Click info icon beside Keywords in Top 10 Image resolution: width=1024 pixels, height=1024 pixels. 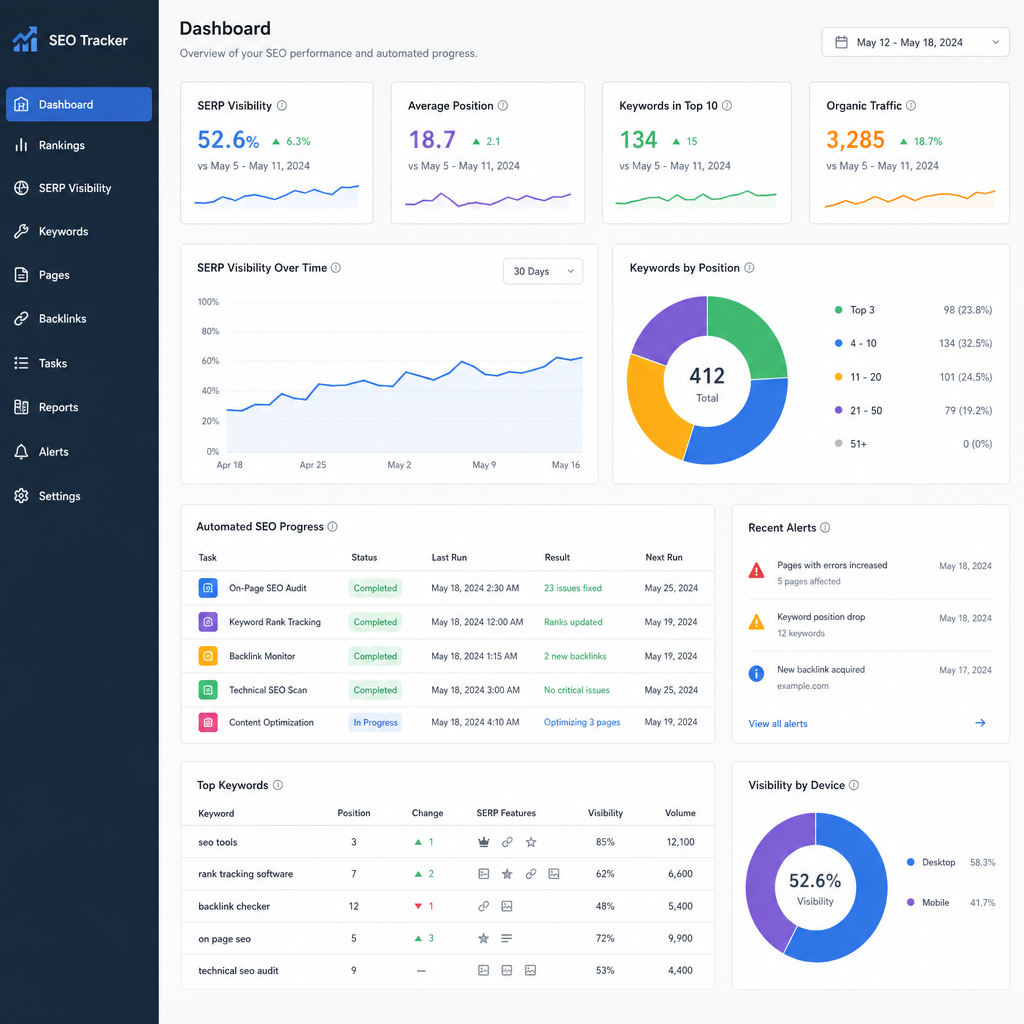pos(727,106)
